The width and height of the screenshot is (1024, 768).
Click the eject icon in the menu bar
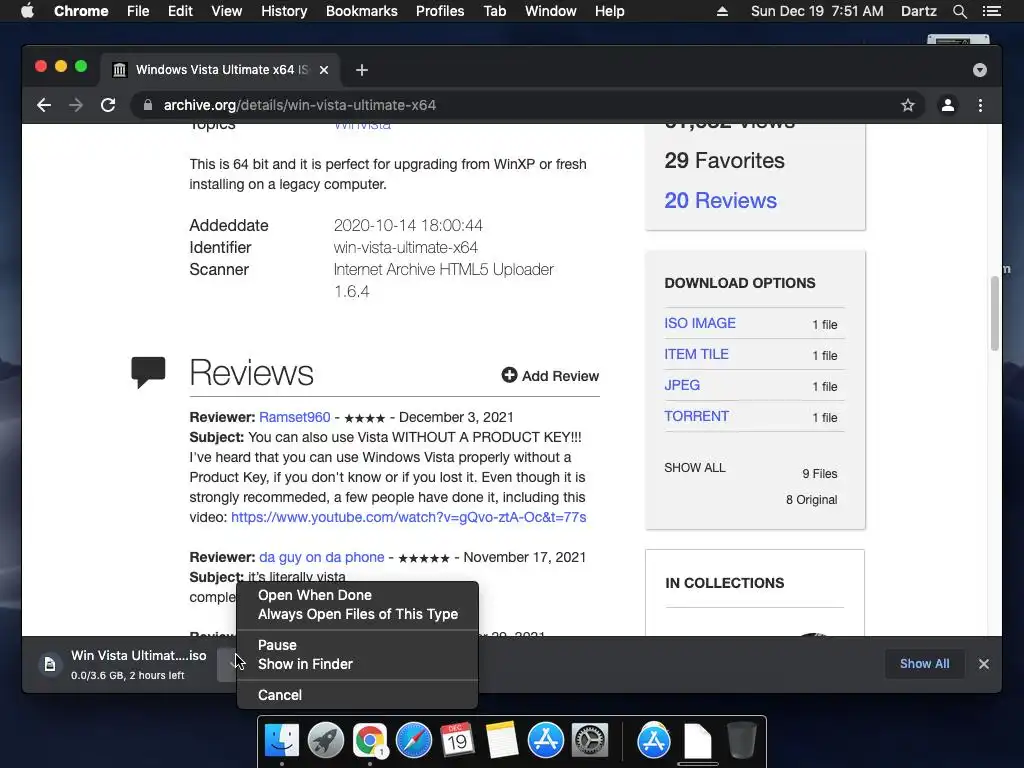coord(722,11)
